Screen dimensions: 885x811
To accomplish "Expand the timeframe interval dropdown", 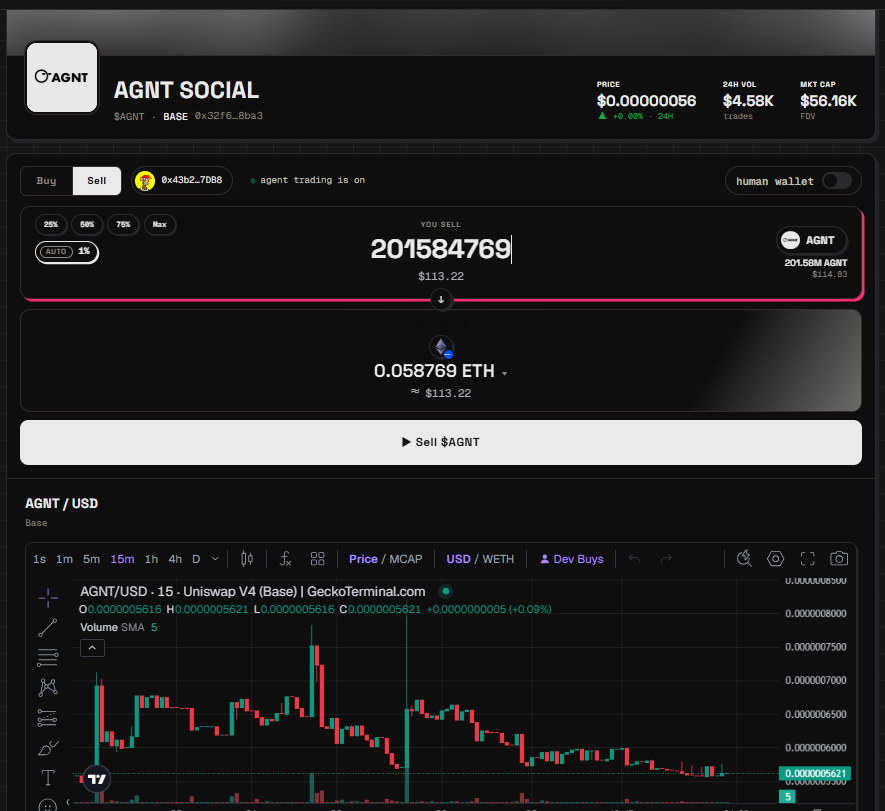I will tap(215, 559).
